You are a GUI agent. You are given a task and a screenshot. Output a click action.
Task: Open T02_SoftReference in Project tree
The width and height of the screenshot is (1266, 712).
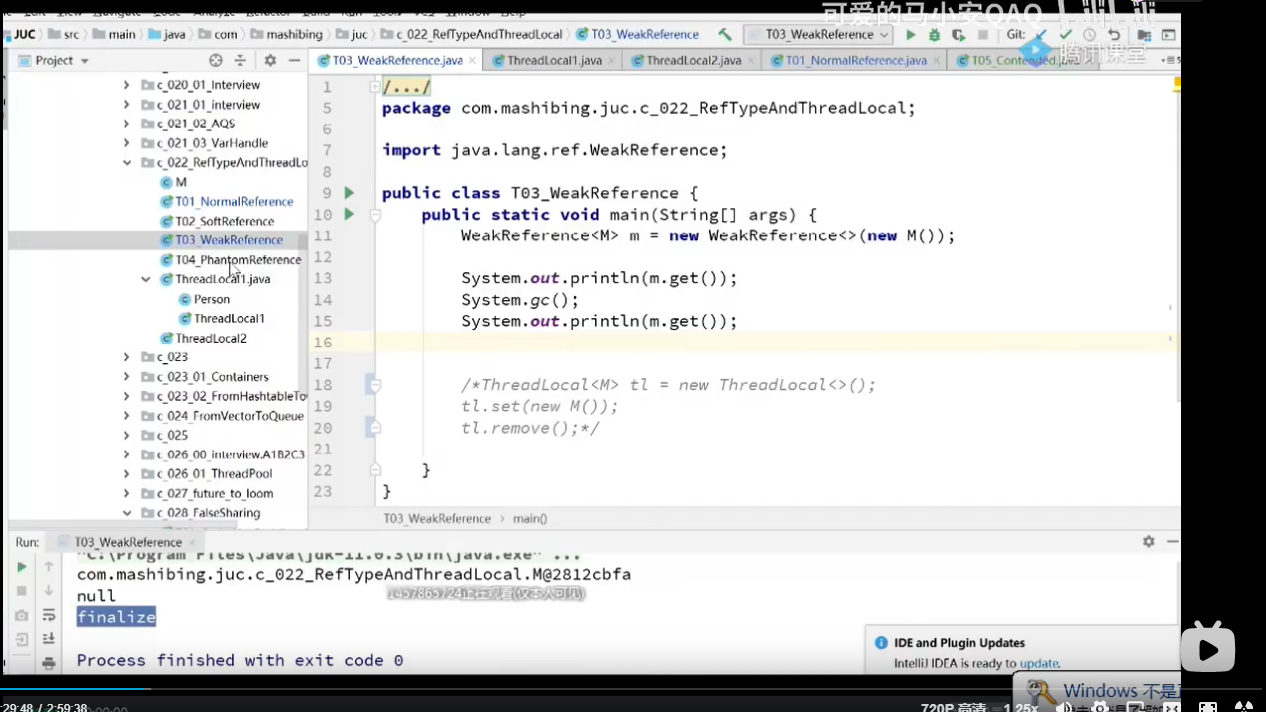[x=224, y=221]
